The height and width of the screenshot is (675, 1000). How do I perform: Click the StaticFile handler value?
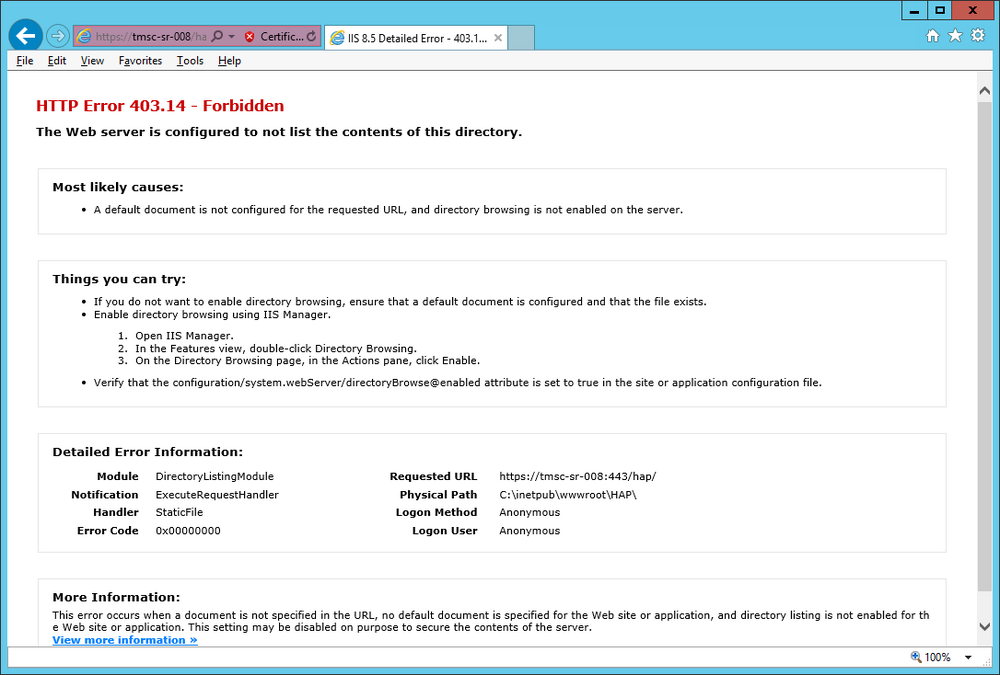(x=179, y=512)
